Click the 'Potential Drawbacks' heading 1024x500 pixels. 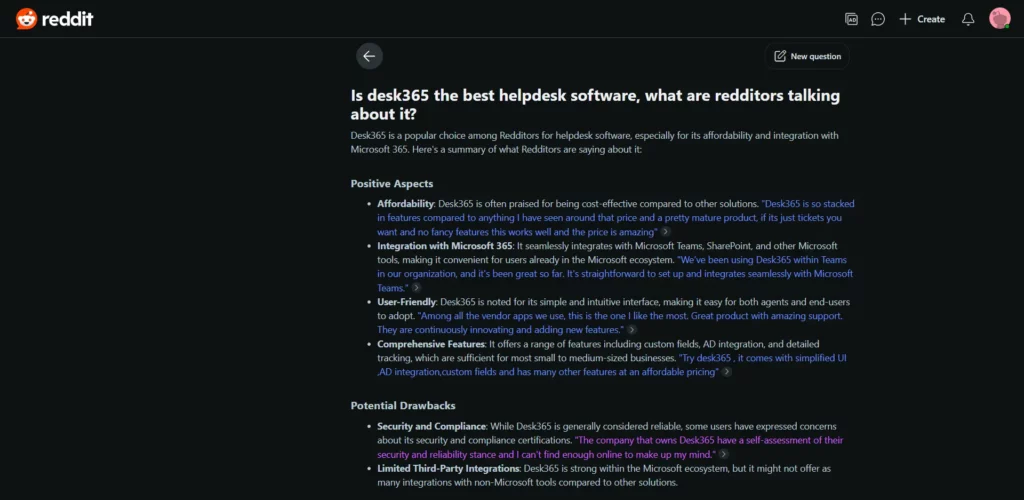[403, 406]
